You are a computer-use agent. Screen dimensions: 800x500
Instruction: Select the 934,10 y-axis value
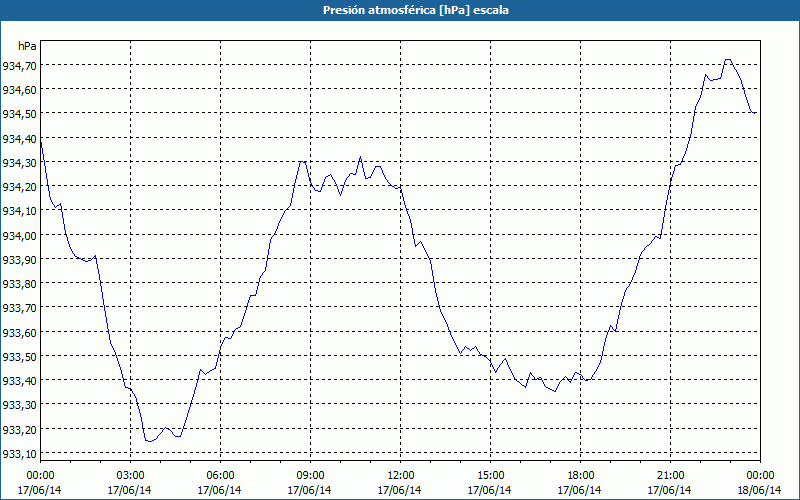20,211
